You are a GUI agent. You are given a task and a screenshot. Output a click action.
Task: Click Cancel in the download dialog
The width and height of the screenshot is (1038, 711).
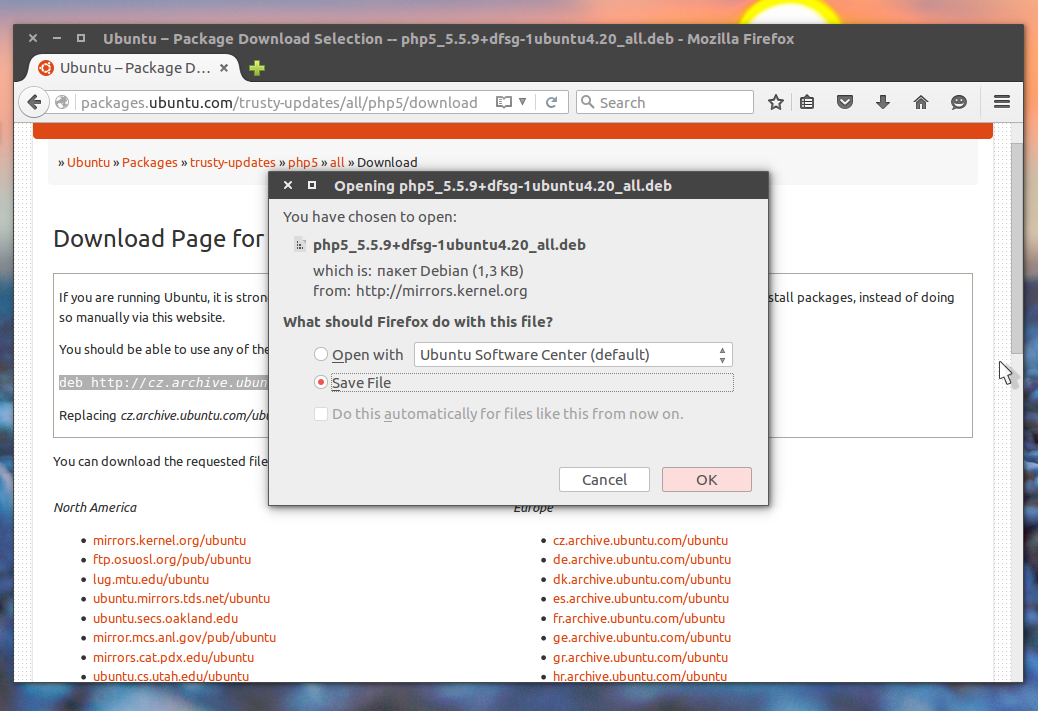pyautogui.click(x=604, y=479)
